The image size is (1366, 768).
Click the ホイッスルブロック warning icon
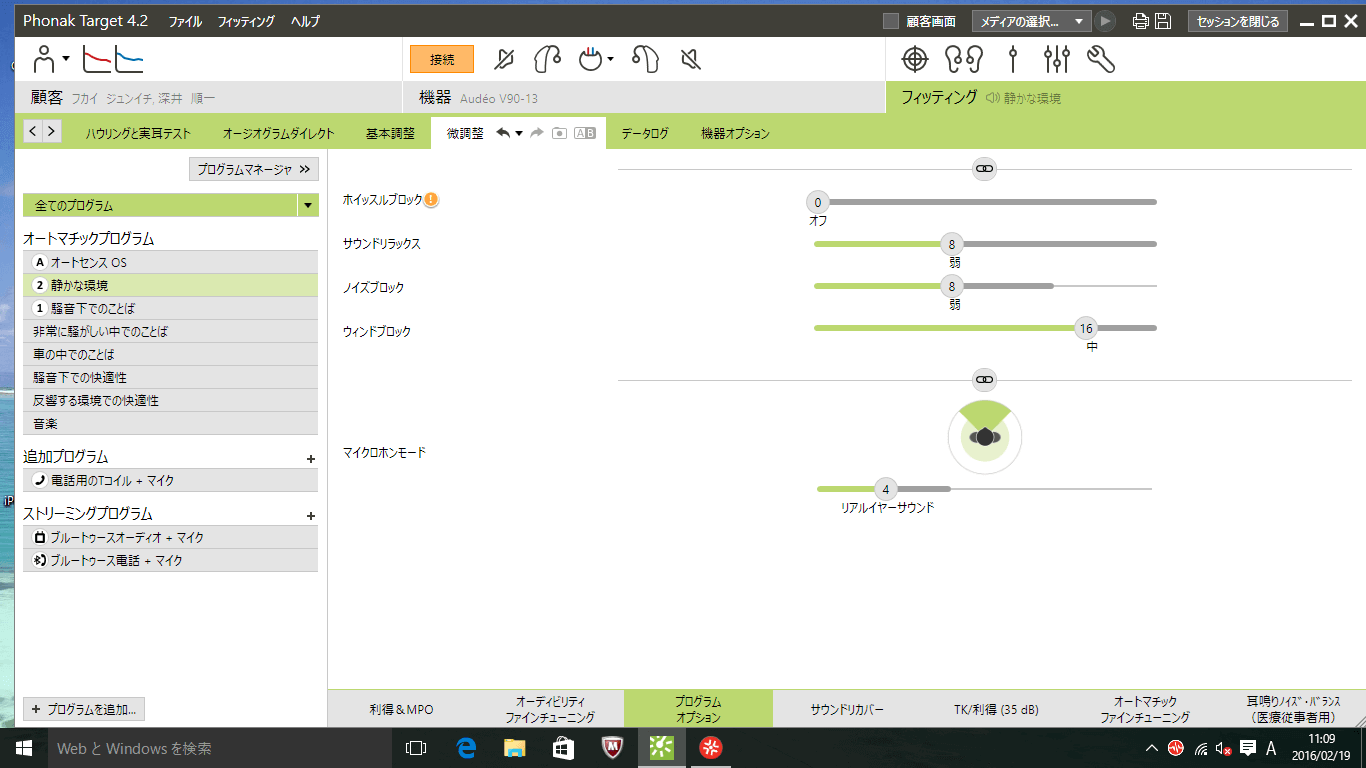pos(432,200)
